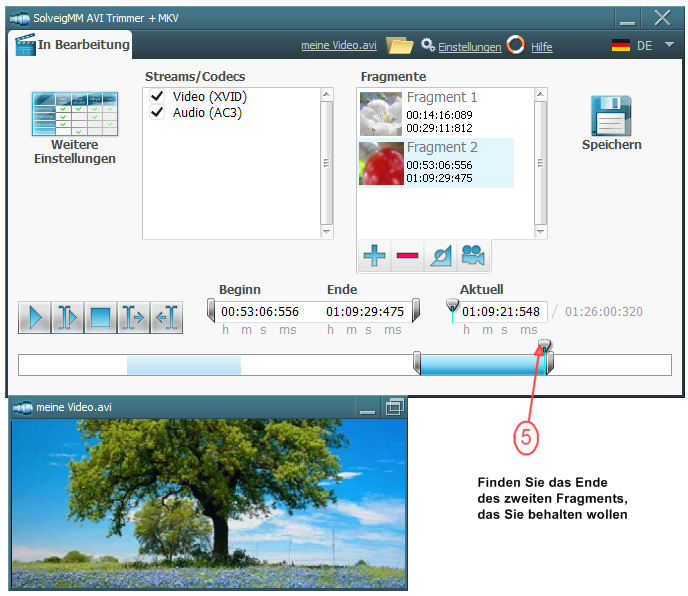
Task: Click the Beginn field left bracket handle
Action: 211,310
